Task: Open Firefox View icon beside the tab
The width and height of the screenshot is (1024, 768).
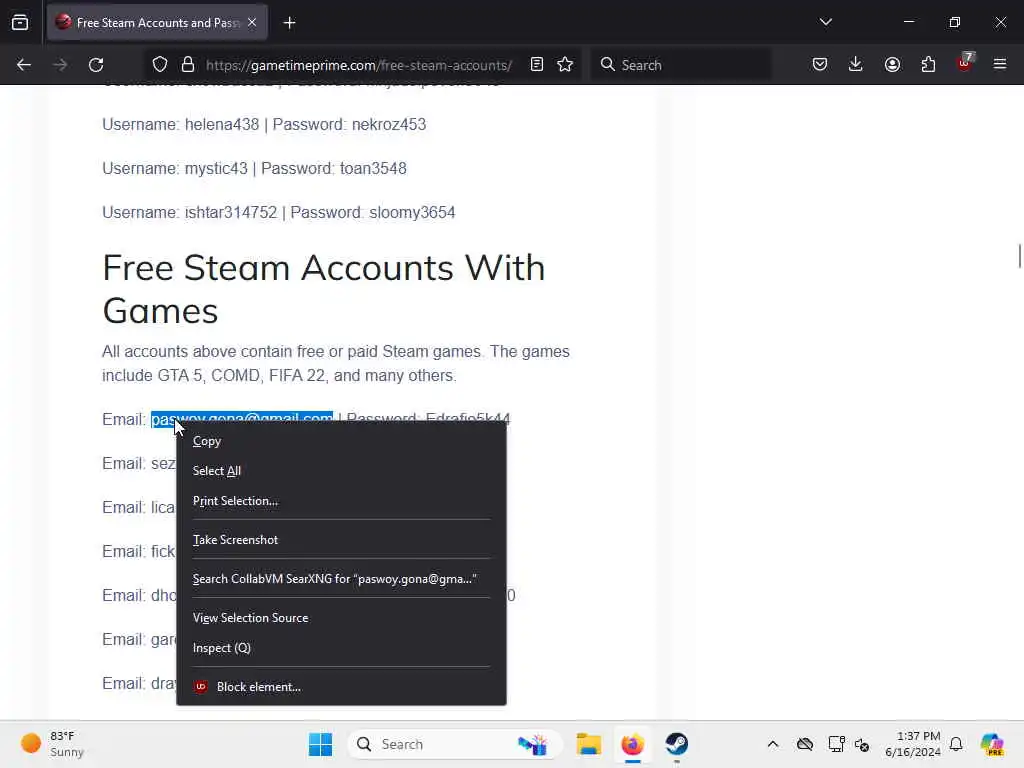Action: click(x=20, y=23)
